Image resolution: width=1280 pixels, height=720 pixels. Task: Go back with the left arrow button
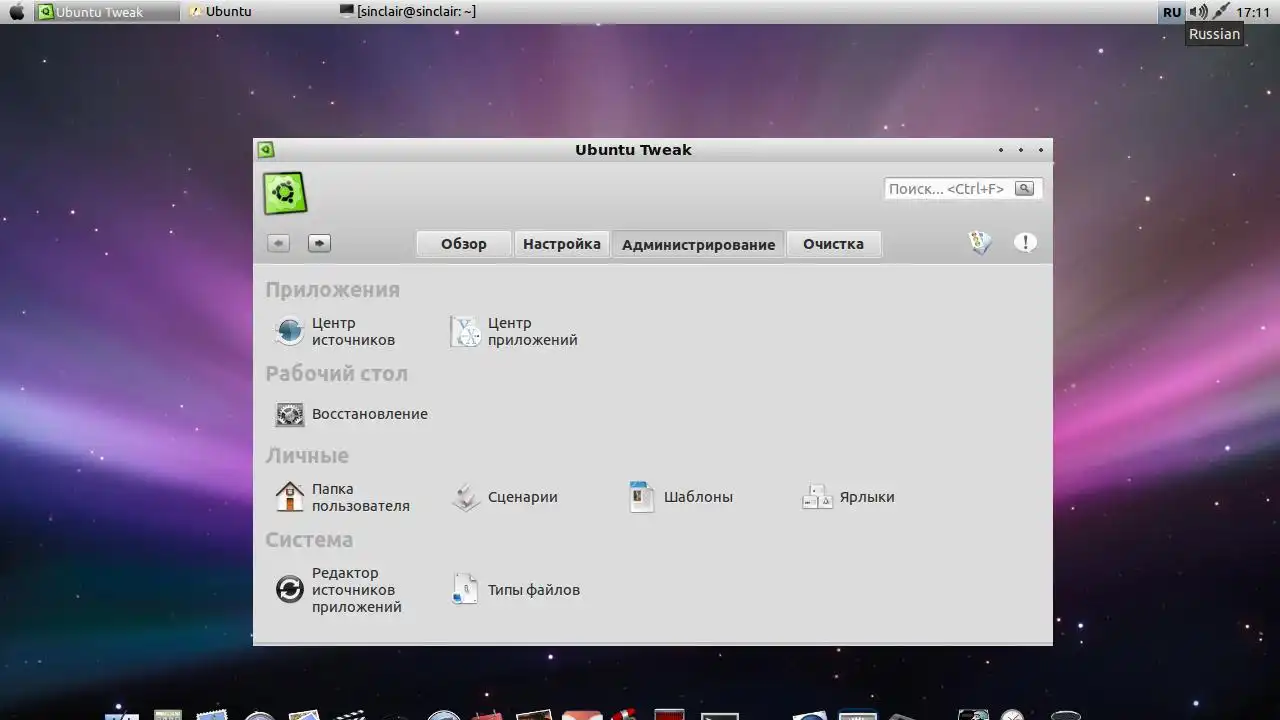(x=279, y=243)
